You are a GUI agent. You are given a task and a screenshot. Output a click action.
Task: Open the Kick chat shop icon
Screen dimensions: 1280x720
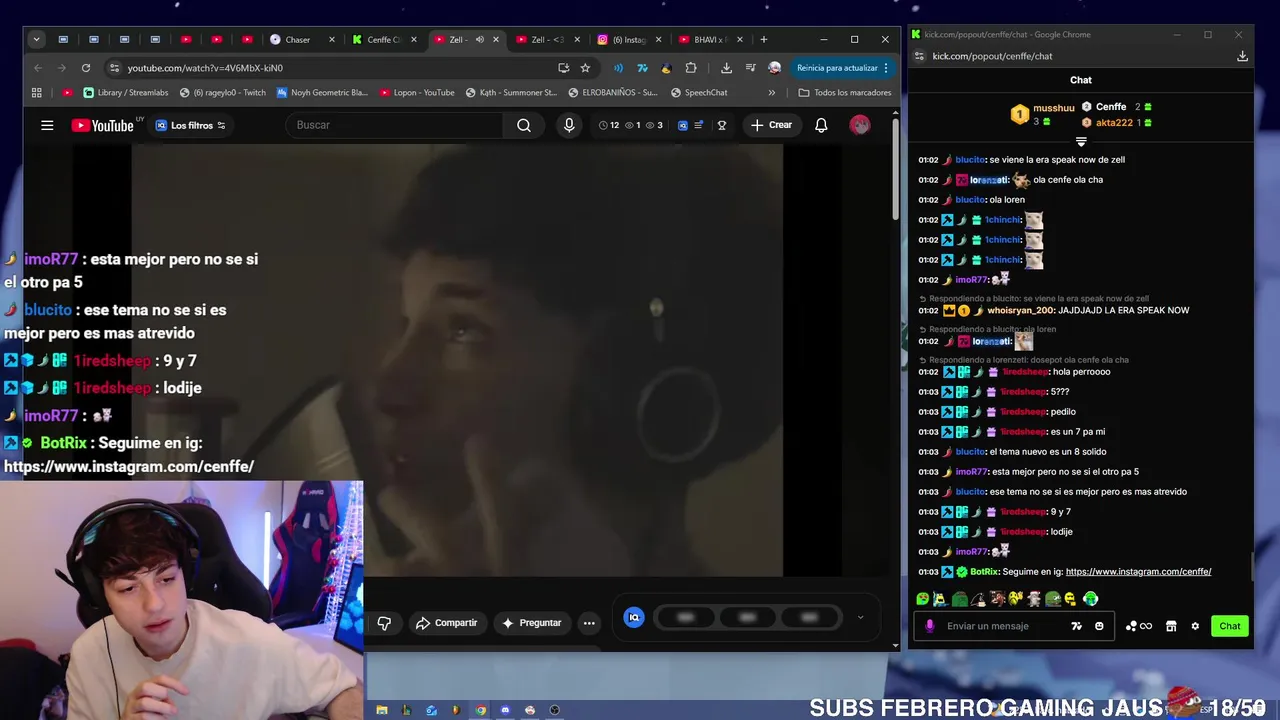coord(1171,626)
